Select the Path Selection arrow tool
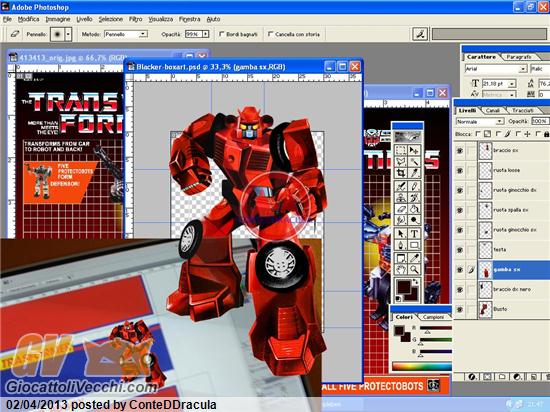The image size is (550, 412). point(401,234)
